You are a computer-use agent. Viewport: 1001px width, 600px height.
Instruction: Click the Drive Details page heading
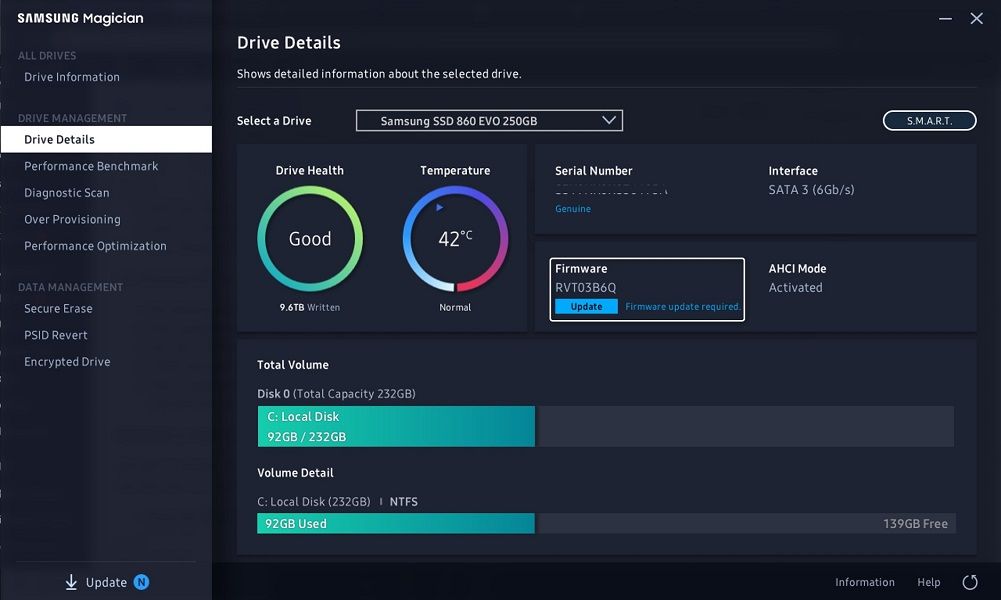pyautogui.click(x=289, y=43)
